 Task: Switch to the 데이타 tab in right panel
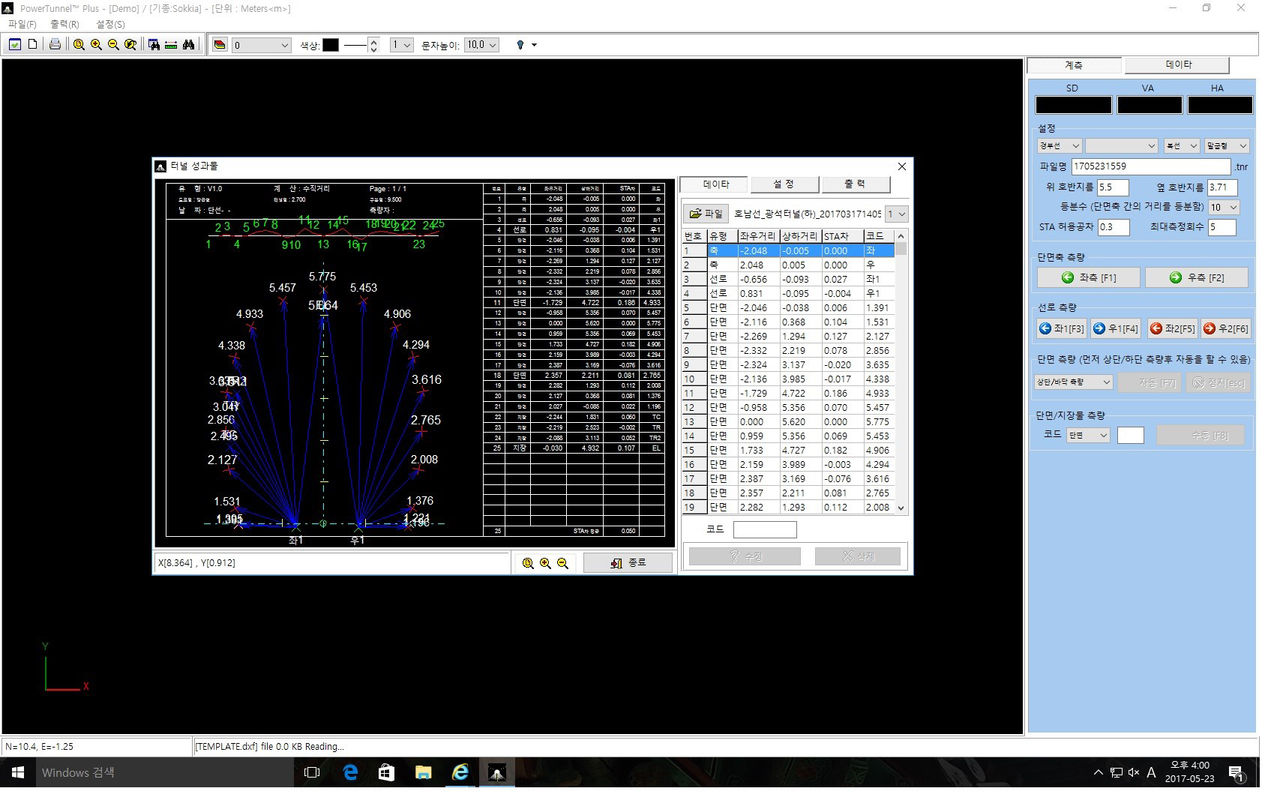click(1179, 65)
